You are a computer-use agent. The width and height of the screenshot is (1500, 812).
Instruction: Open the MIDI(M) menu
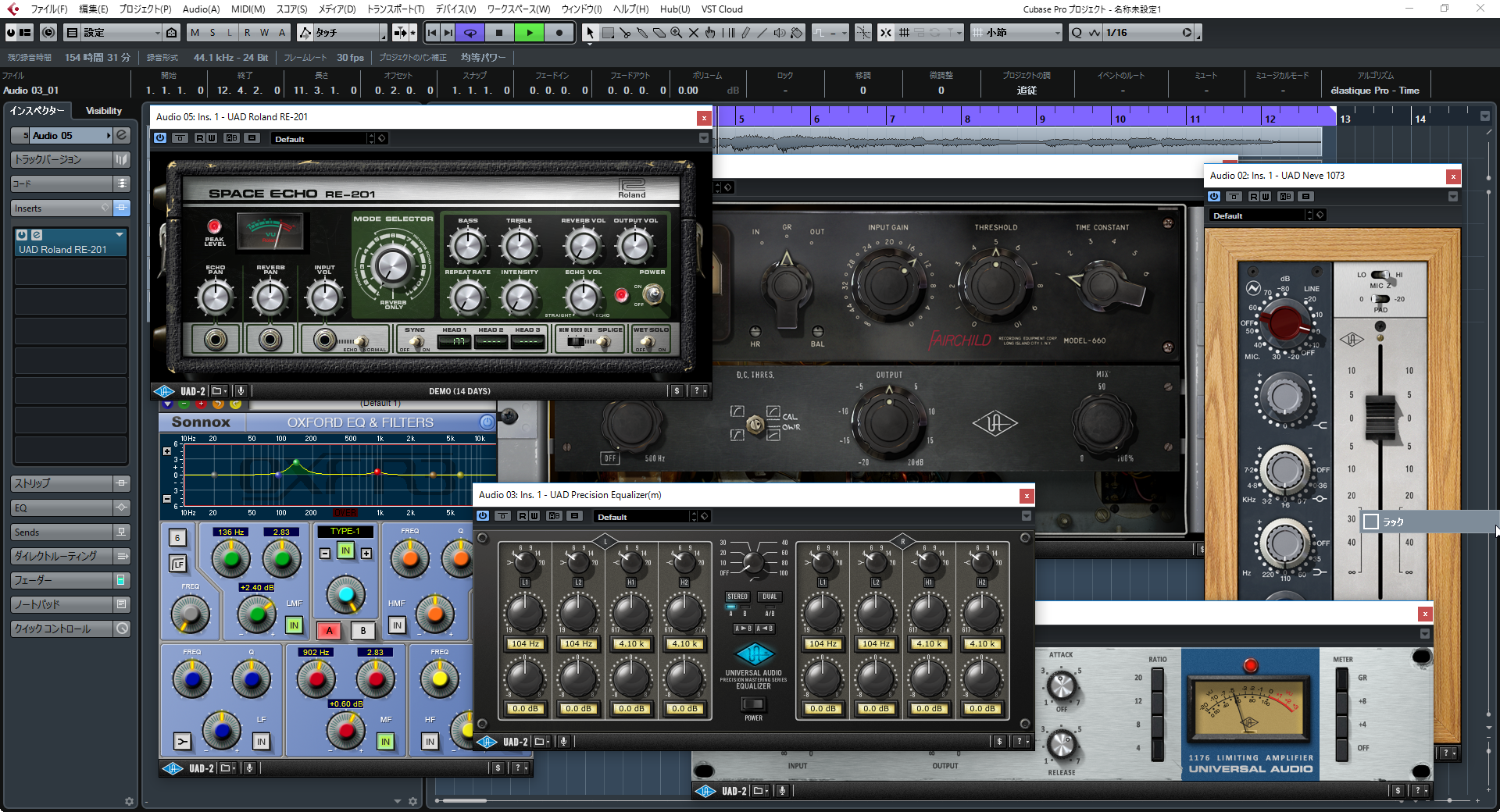(248, 9)
